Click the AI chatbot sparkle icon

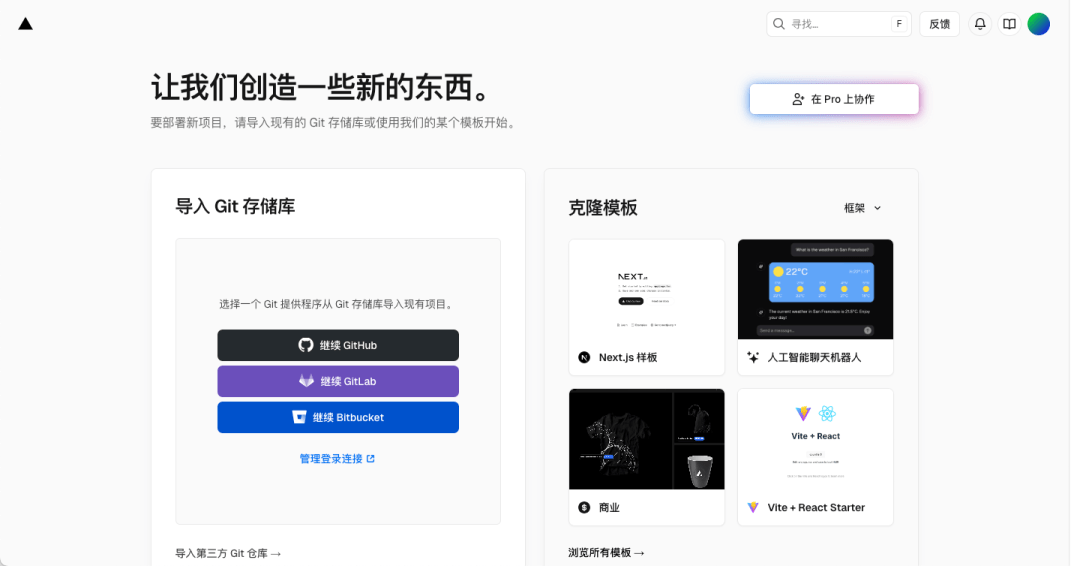(x=753, y=357)
